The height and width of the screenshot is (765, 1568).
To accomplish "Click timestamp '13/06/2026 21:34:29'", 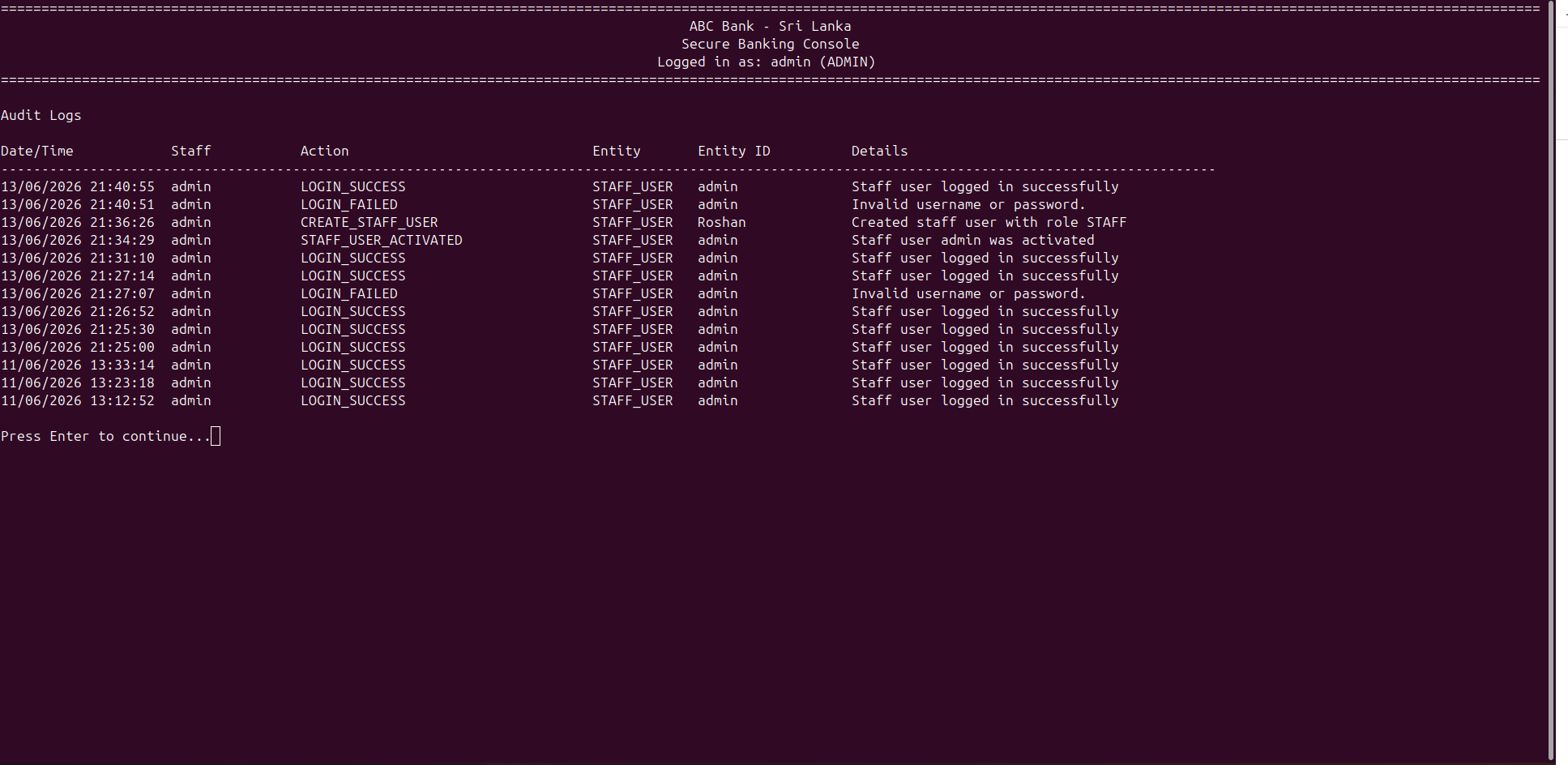I will click(78, 240).
